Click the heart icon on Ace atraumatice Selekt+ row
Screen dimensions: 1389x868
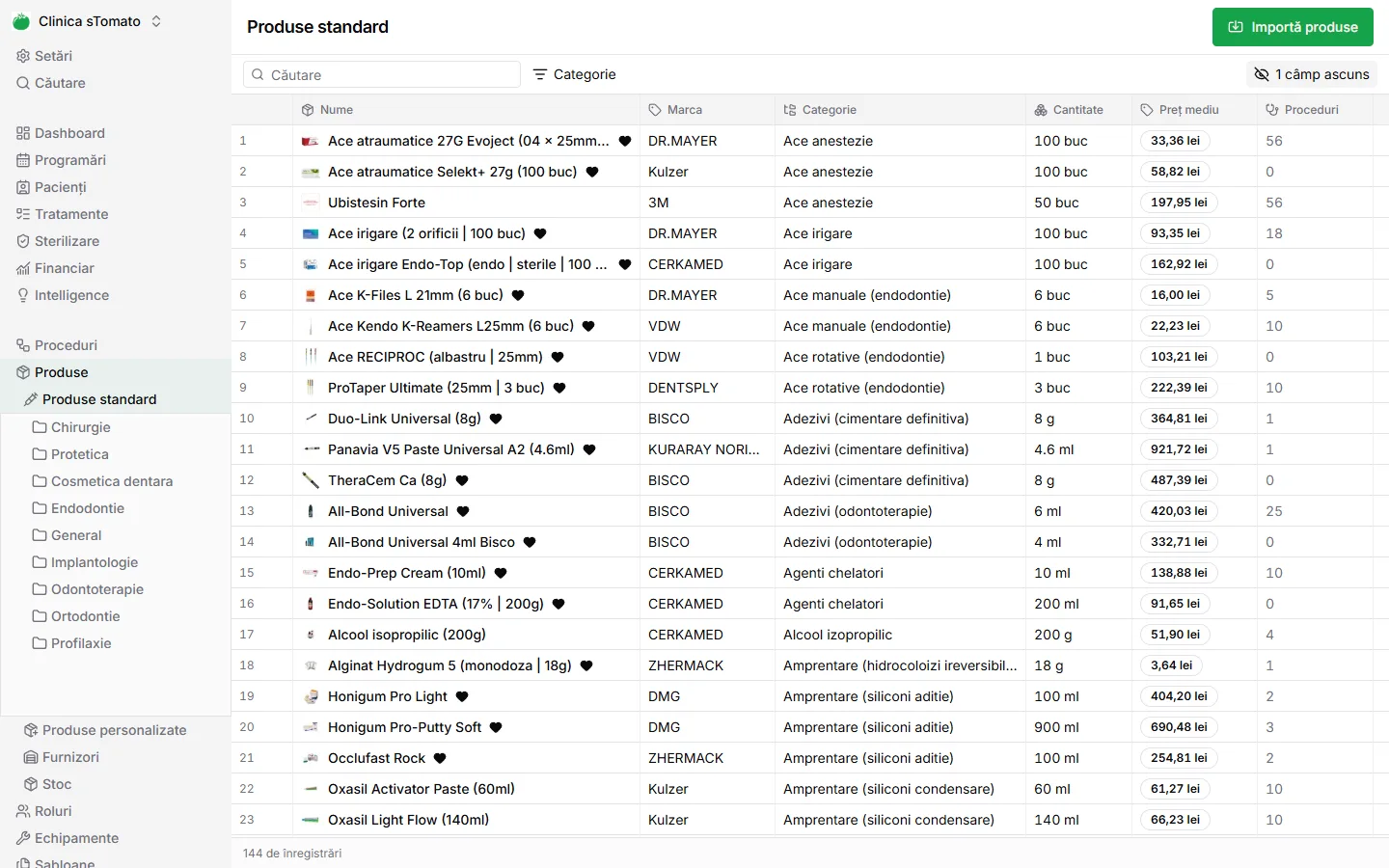pos(592,172)
